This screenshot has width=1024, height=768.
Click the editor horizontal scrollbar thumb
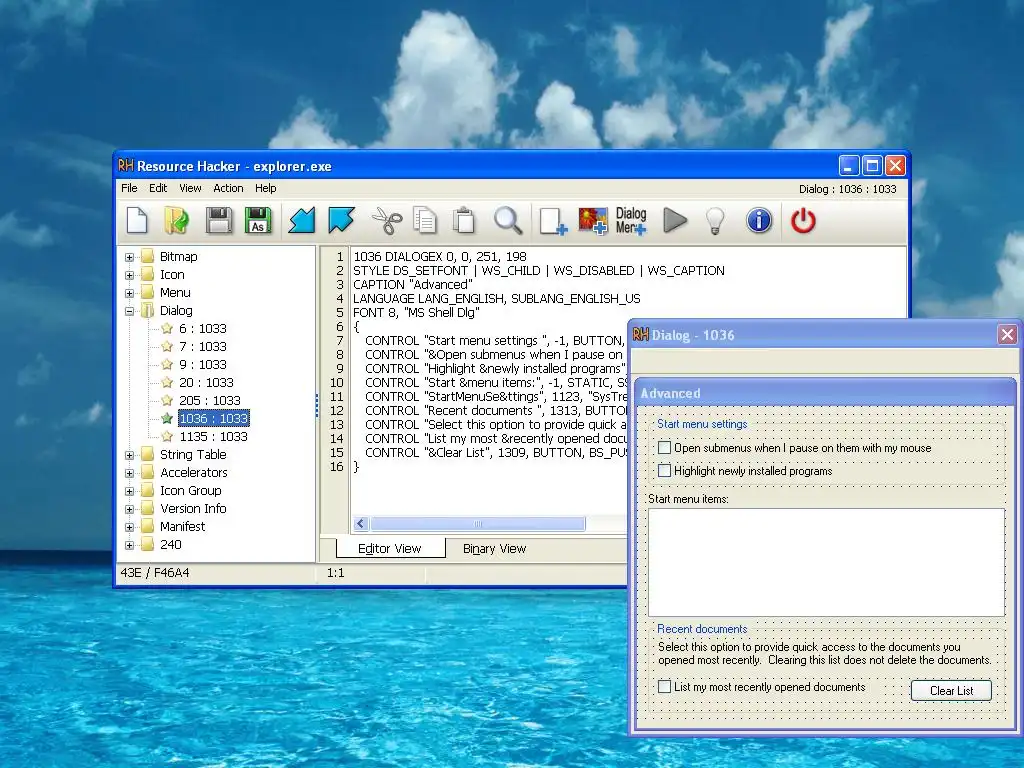(477, 524)
